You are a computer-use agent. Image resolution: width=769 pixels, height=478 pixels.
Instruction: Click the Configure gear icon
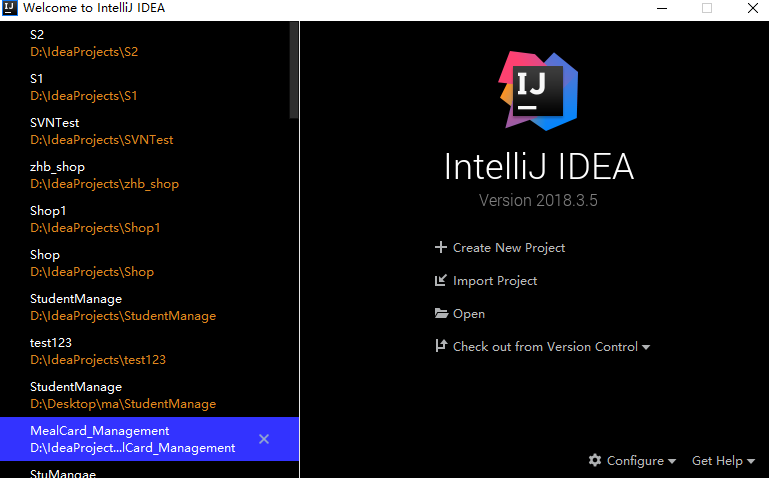[x=595, y=460]
